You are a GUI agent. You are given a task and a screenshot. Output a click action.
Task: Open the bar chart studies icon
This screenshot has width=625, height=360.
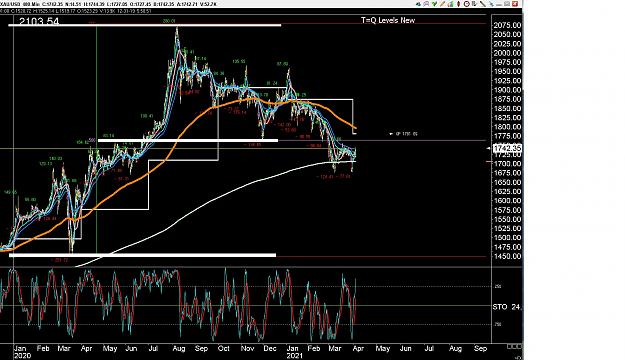[450, 4]
